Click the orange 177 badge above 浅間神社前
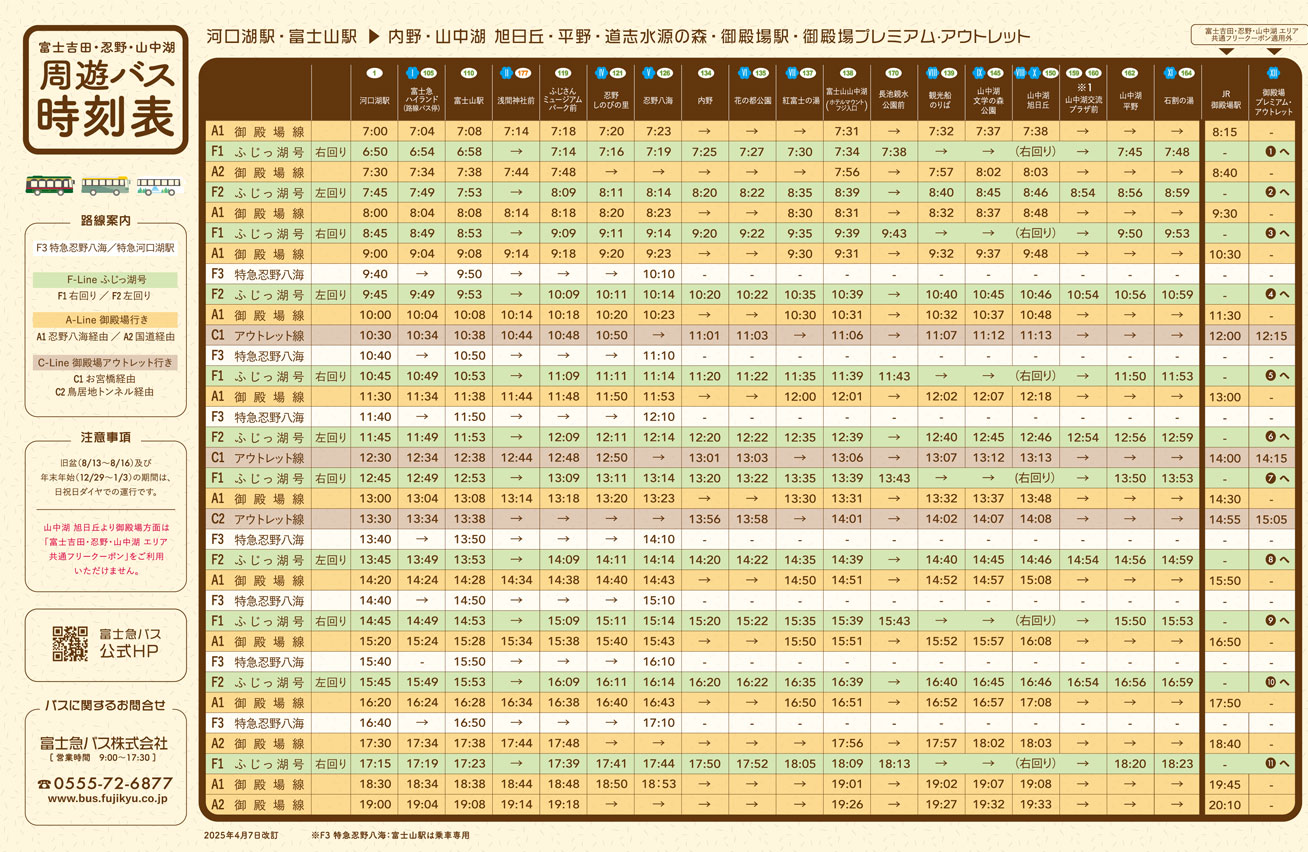This screenshot has width=1308, height=852. [x=523, y=73]
